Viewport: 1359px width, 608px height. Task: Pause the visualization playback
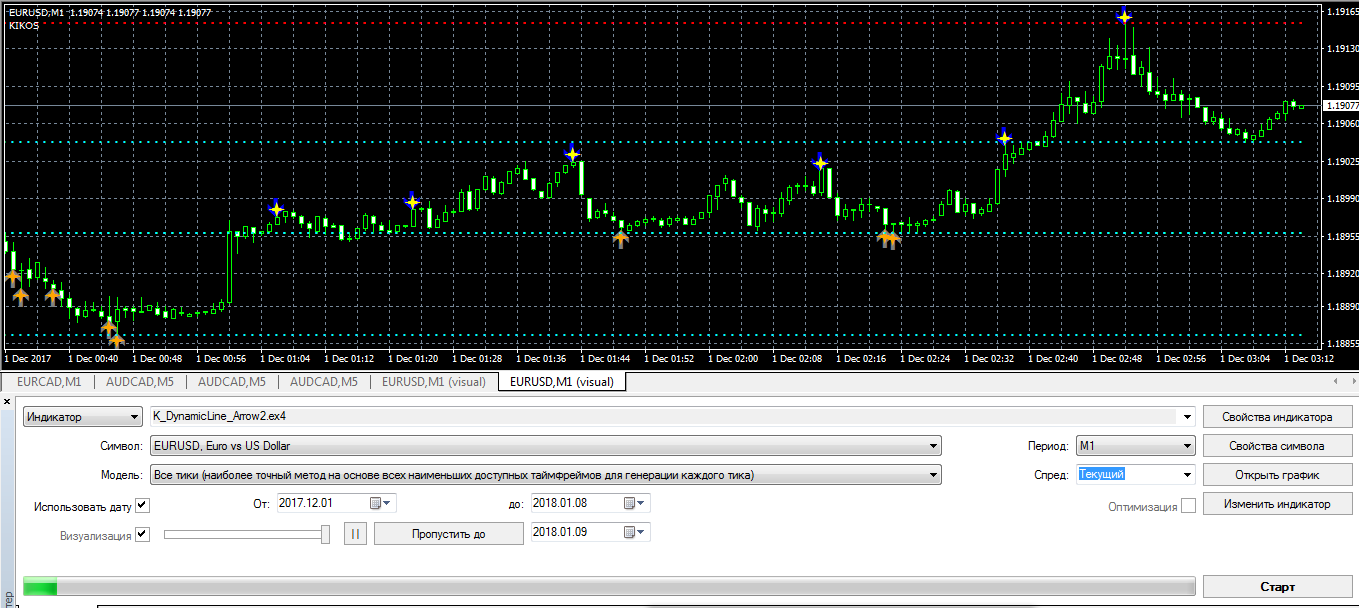355,534
